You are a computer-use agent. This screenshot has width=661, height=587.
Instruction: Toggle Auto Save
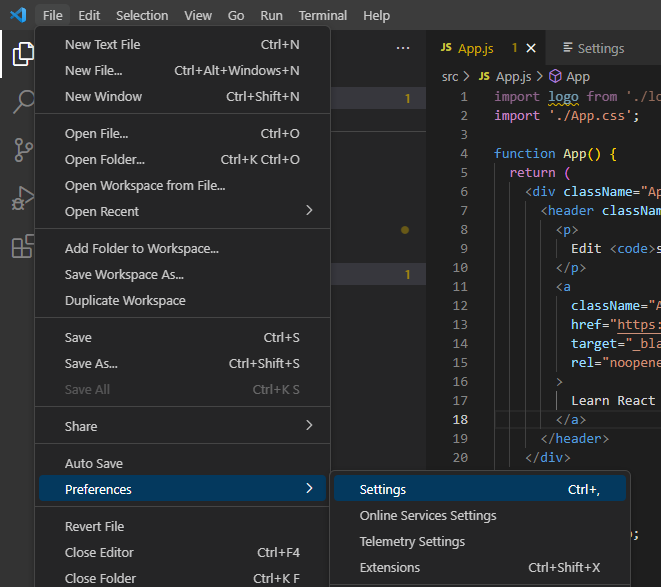click(182, 463)
